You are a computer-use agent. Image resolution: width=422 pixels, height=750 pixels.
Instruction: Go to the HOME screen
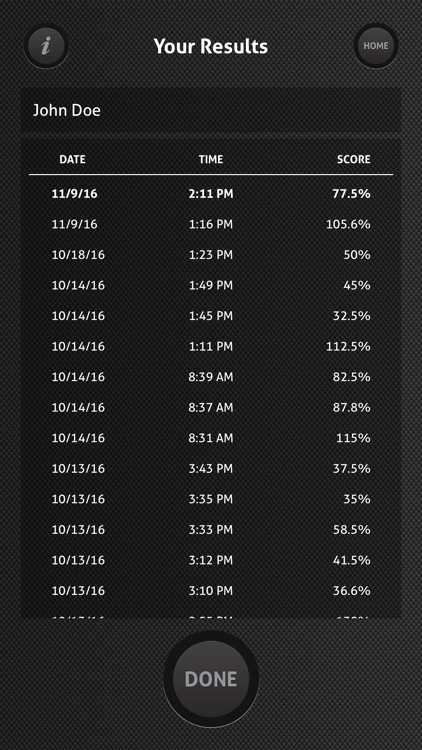point(376,46)
